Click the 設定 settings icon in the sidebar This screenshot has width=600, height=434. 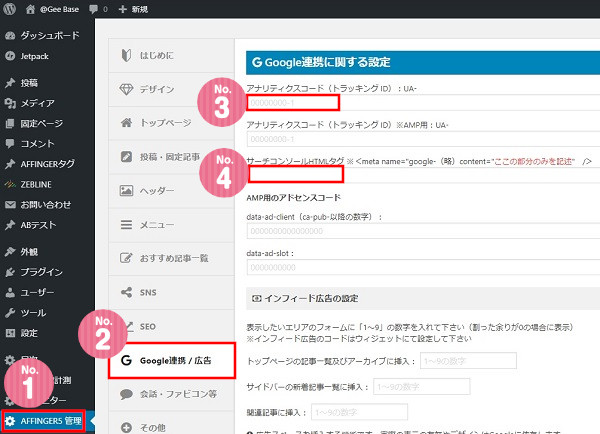[x=10, y=333]
